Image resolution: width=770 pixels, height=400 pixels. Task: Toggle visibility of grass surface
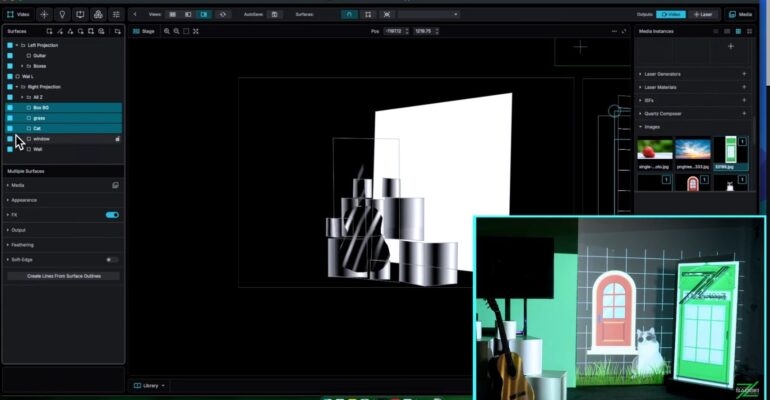[10, 118]
